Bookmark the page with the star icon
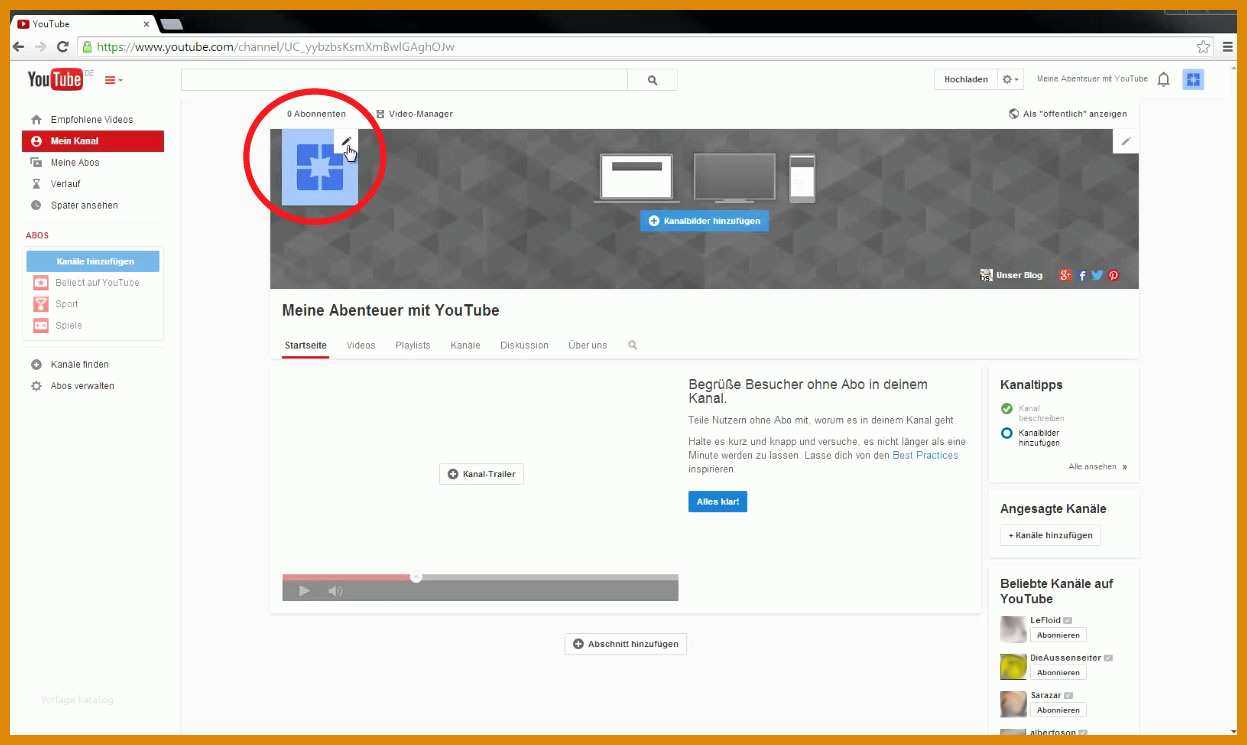 pyautogui.click(x=1203, y=46)
